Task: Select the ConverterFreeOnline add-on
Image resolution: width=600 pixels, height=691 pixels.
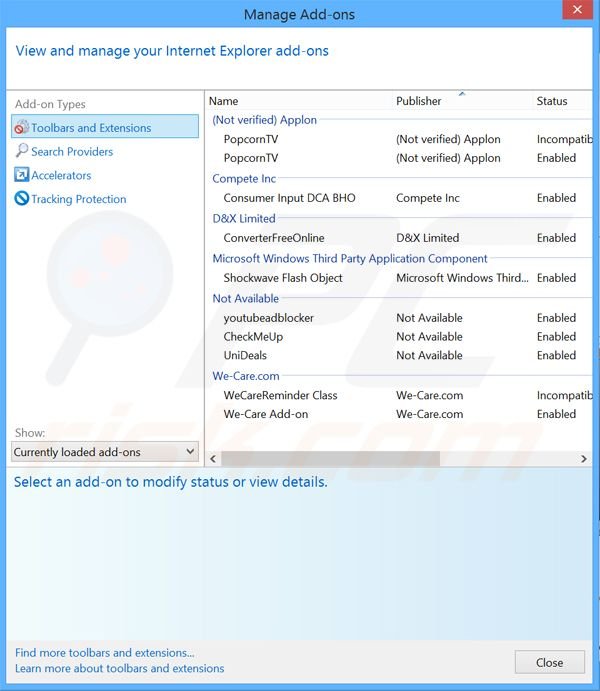Action: pos(399,238)
